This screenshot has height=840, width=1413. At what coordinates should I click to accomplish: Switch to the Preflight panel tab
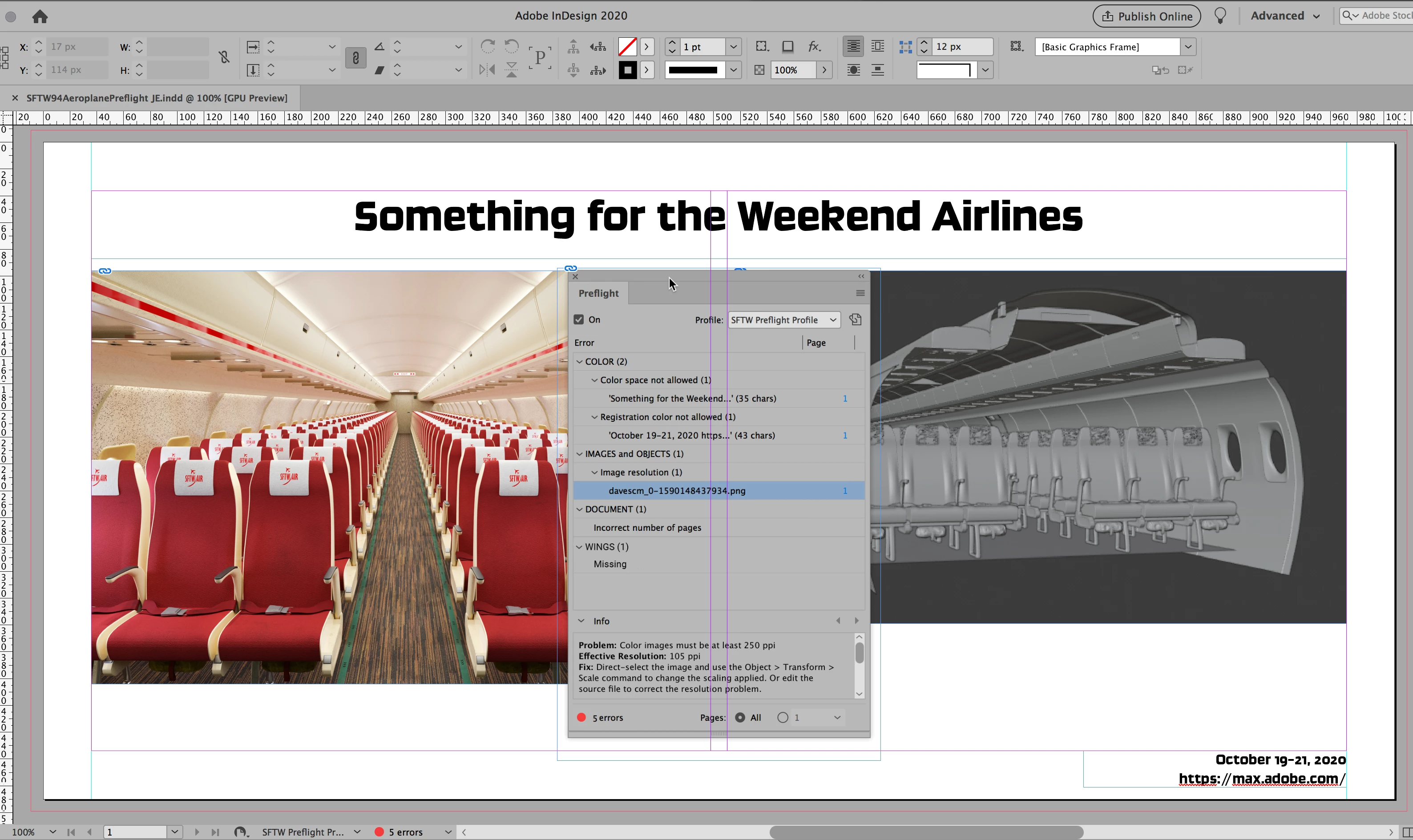[598, 293]
